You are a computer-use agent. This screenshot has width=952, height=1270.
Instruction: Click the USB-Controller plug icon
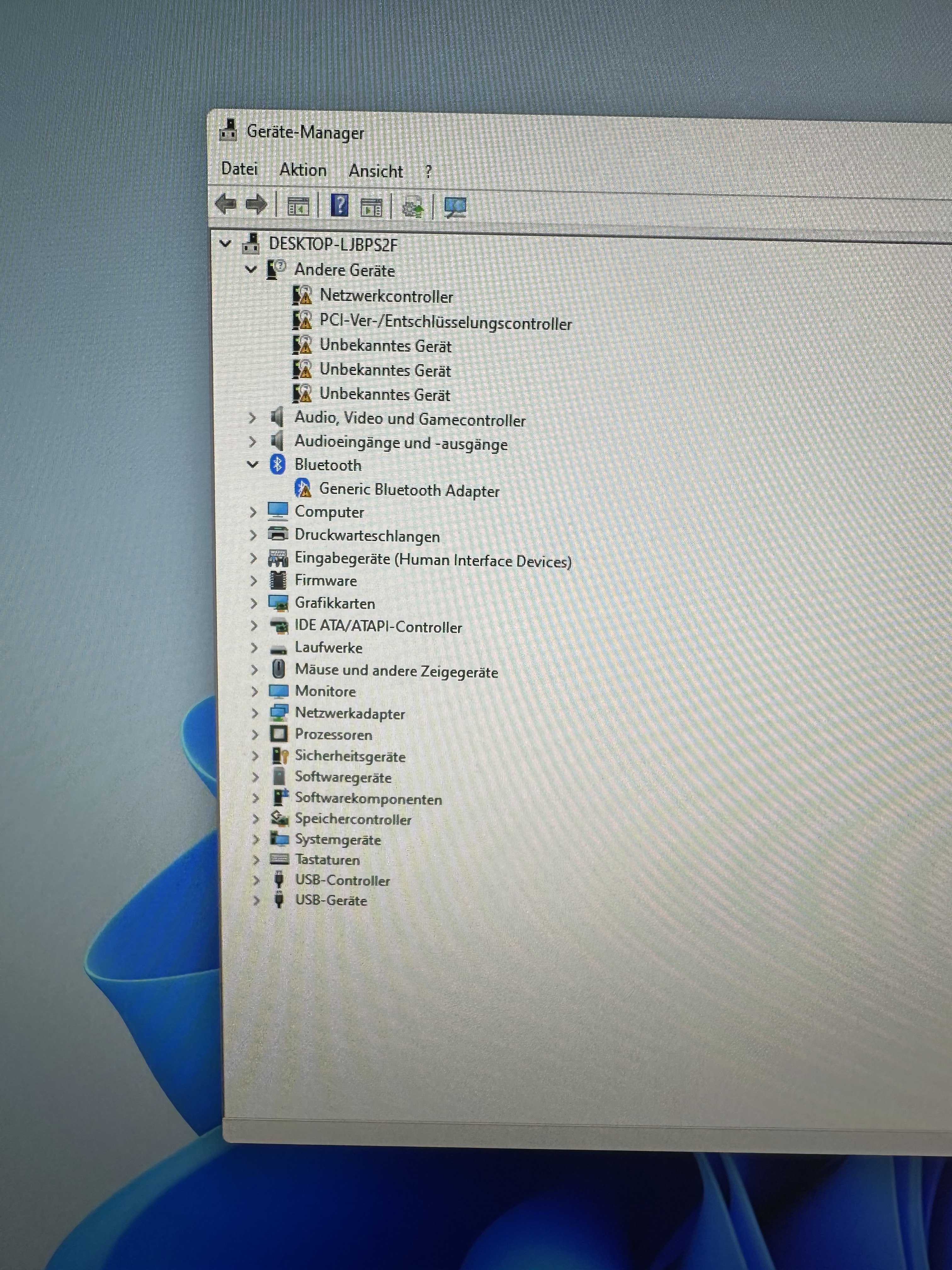(280, 880)
